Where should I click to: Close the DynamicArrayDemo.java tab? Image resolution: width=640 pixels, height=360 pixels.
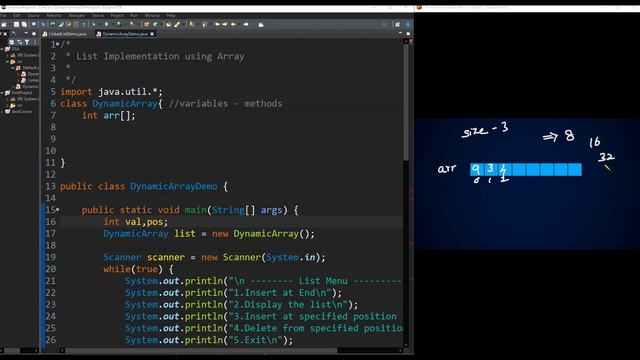[152, 34]
